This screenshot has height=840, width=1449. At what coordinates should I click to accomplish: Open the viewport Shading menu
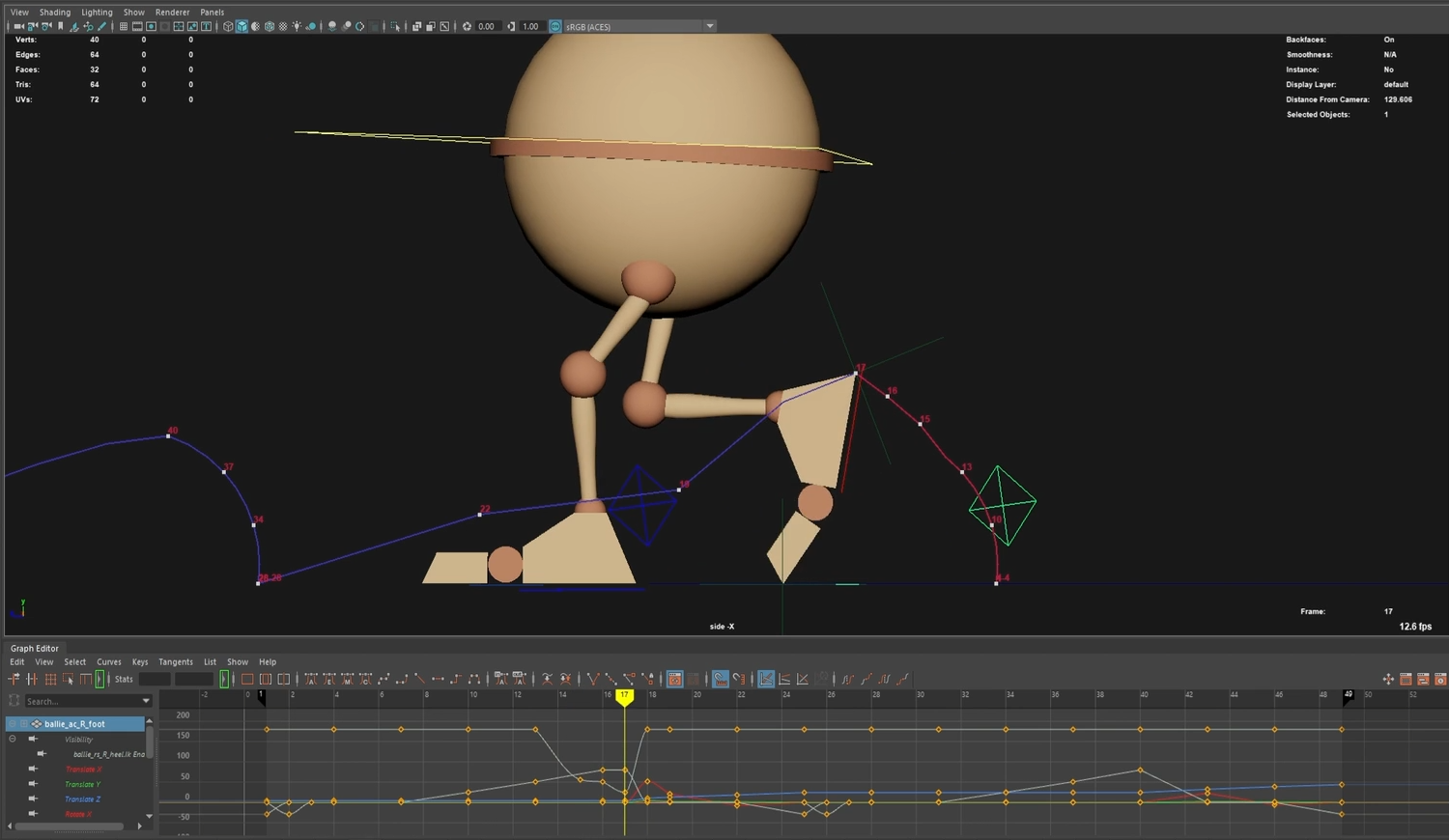54,13
